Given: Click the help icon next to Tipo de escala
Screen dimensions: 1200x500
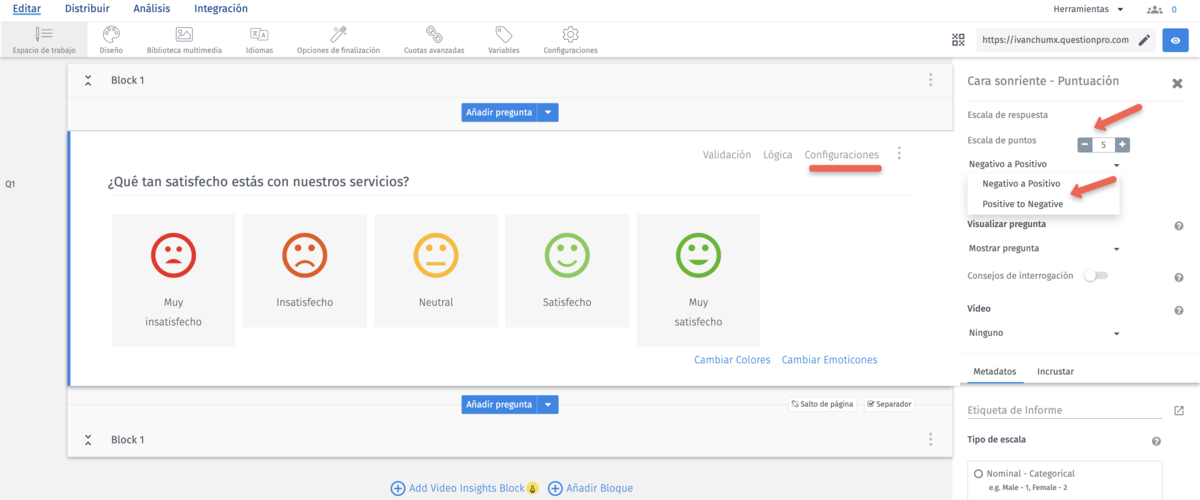Looking at the screenshot, I should coord(1156,441).
